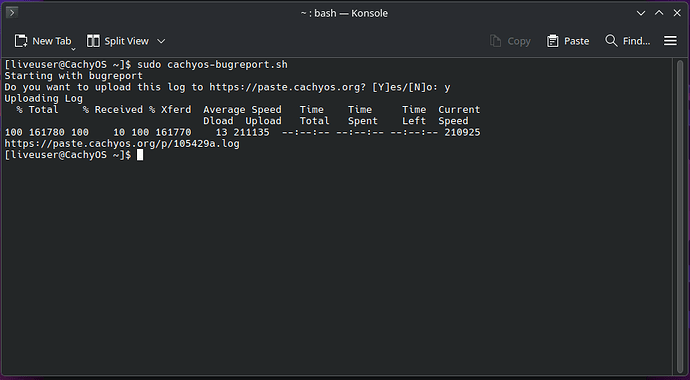Click the '~ : bash — Konsole' window title
The height and width of the screenshot is (380, 690).
coord(344,13)
